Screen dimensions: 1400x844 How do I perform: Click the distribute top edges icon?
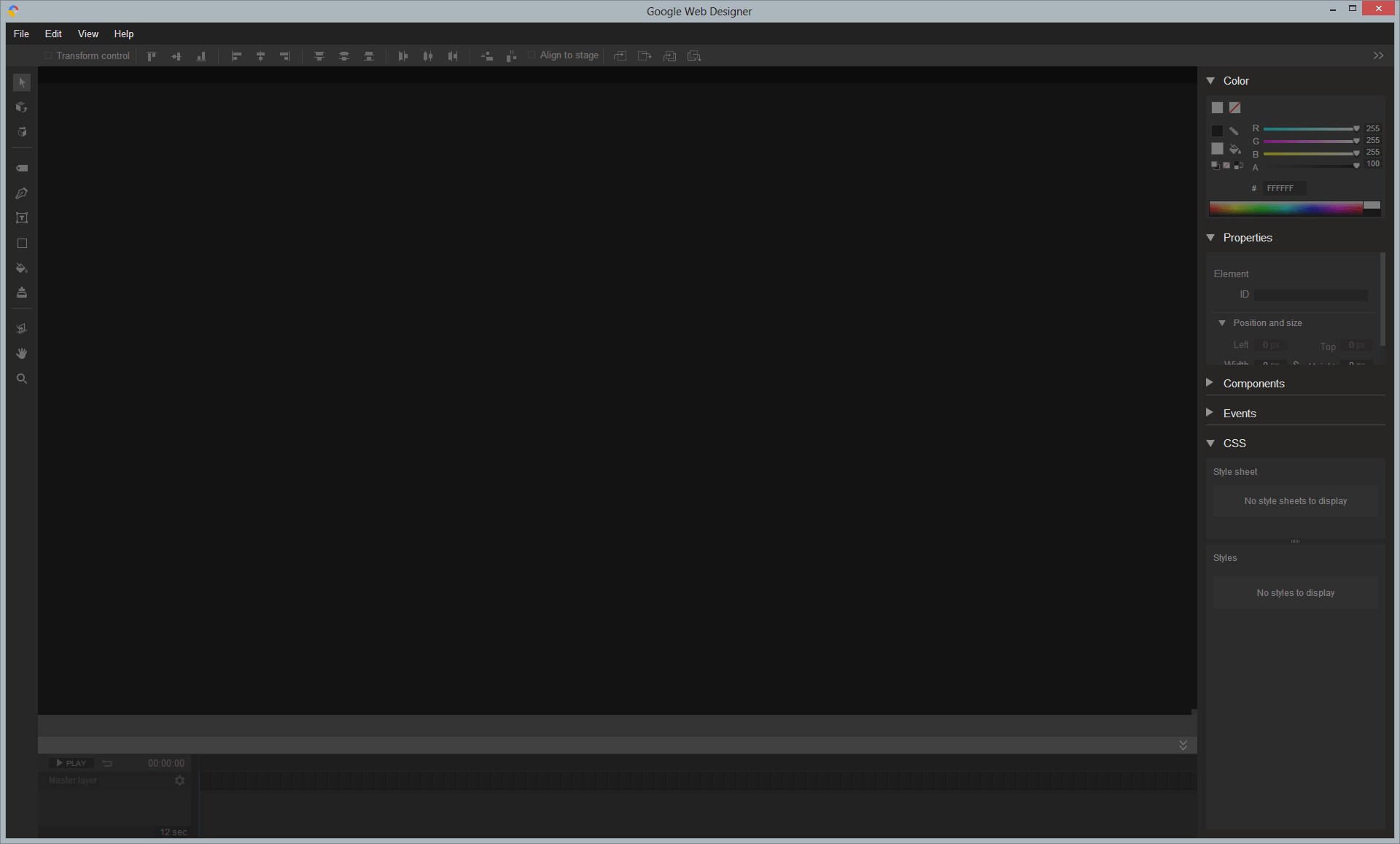(x=319, y=56)
